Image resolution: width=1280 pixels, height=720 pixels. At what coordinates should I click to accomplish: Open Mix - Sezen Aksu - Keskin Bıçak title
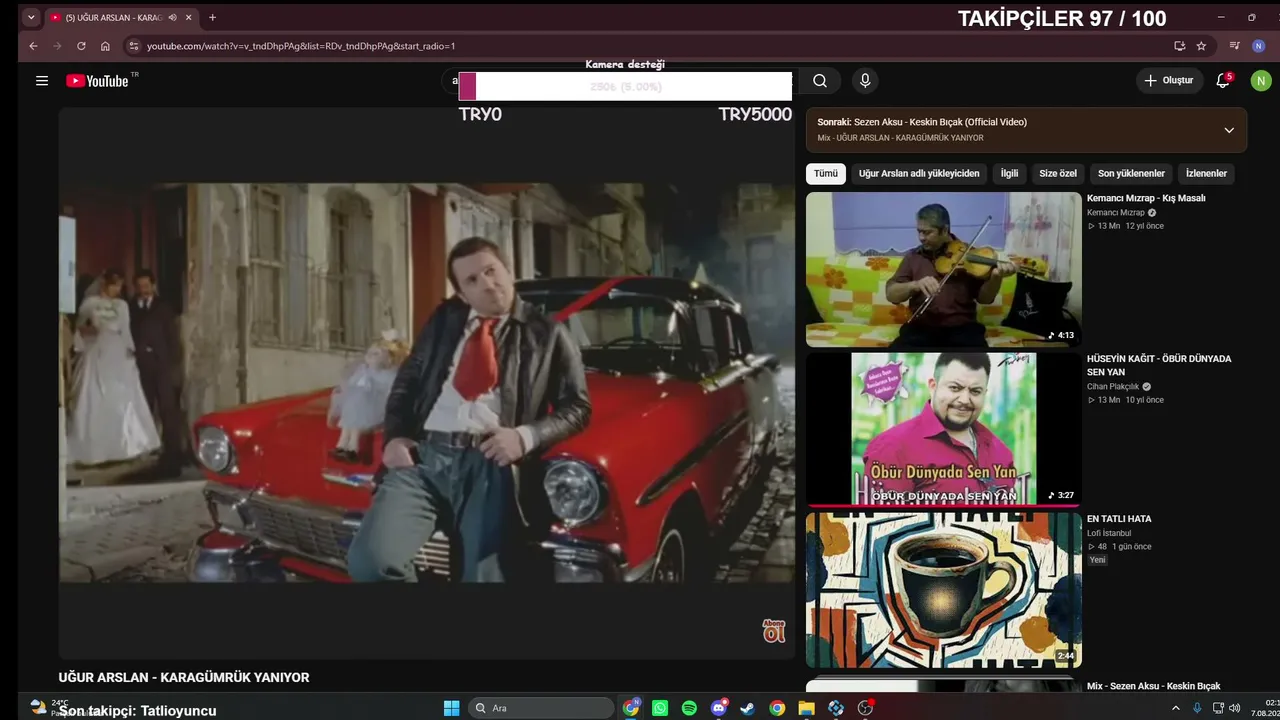click(x=1154, y=686)
